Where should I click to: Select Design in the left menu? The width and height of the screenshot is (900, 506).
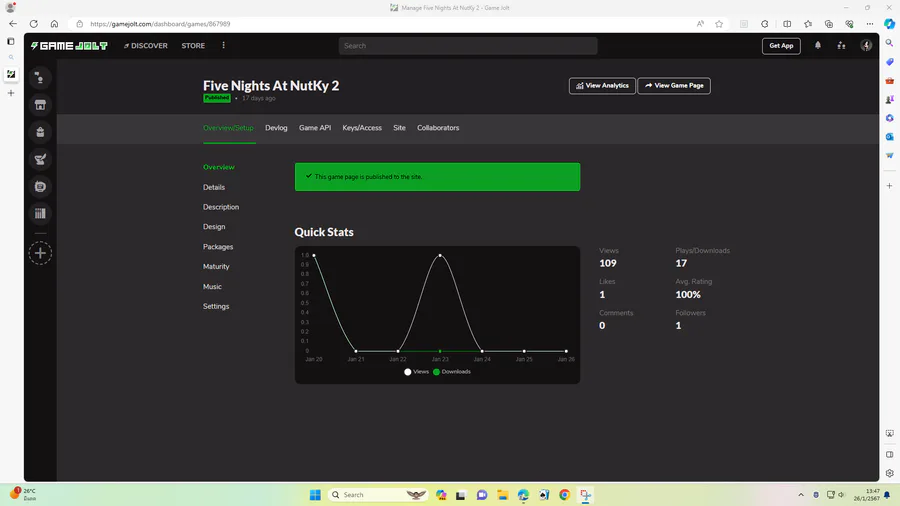(214, 227)
